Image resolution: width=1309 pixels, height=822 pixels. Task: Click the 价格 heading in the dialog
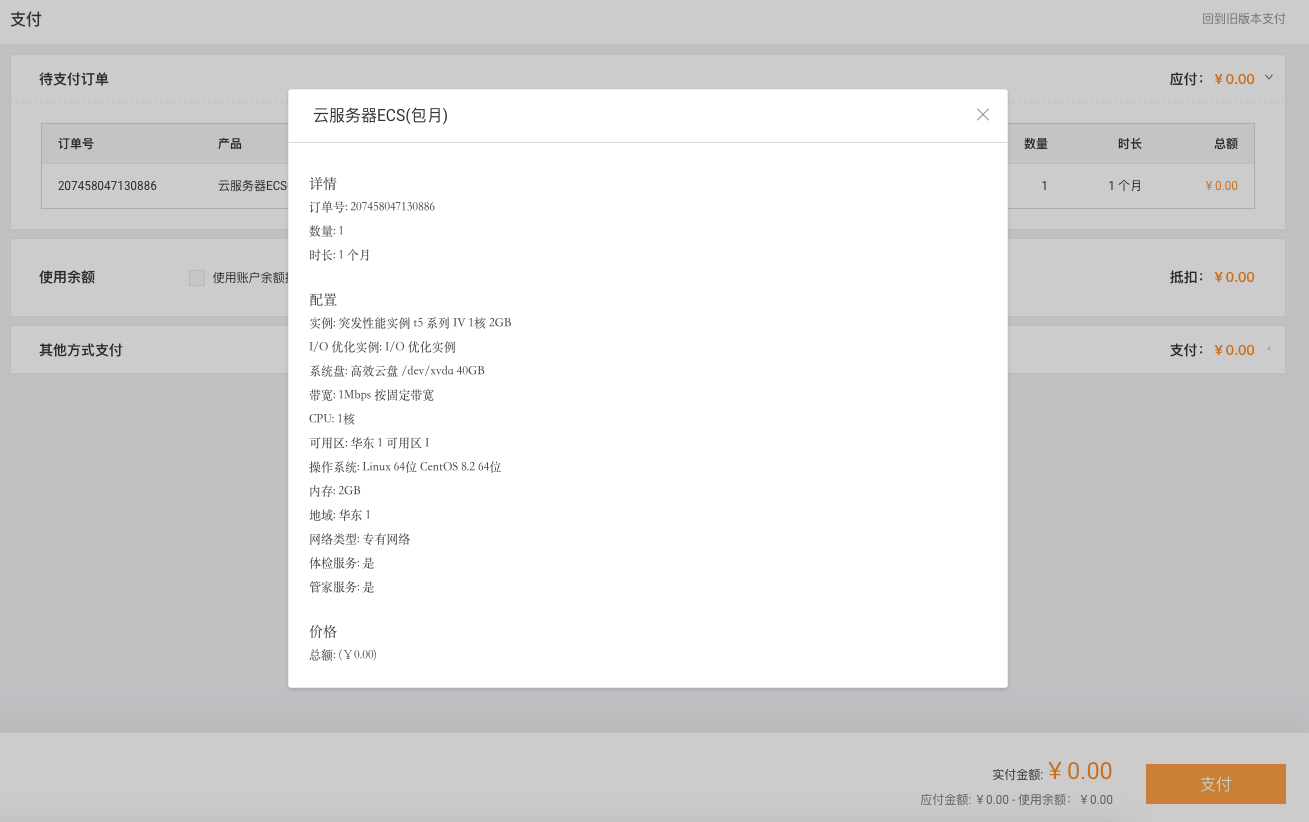[x=323, y=632]
